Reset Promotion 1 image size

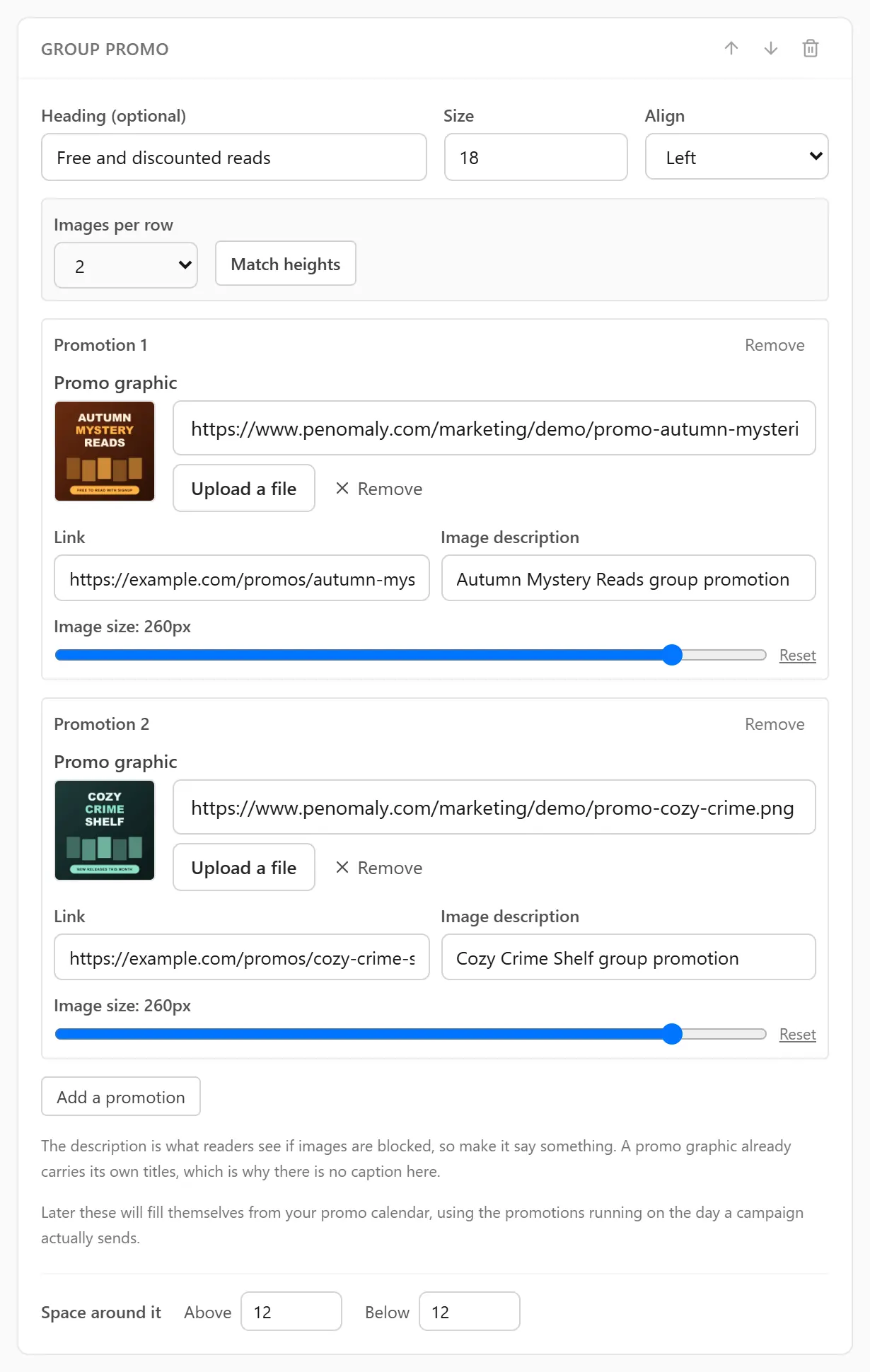797,656
